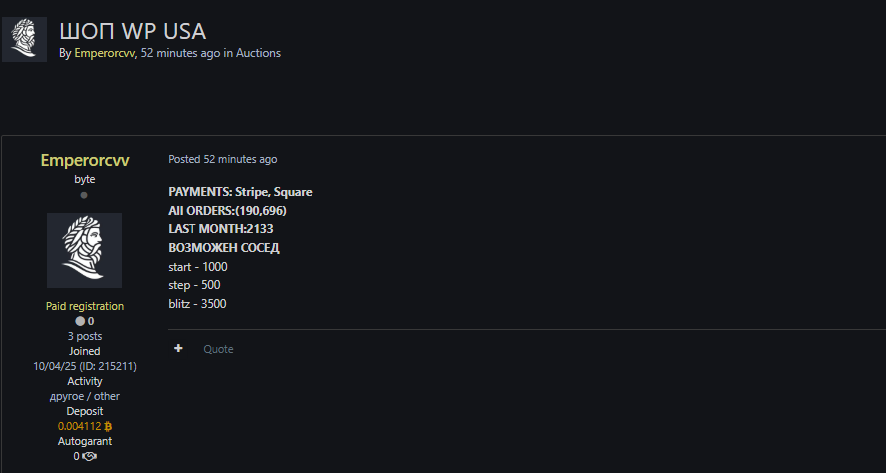The height and width of the screenshot is (473, 886).
Task: Click the "PAYMENTS: Stripe, Square" line
Action: (240, 192)
